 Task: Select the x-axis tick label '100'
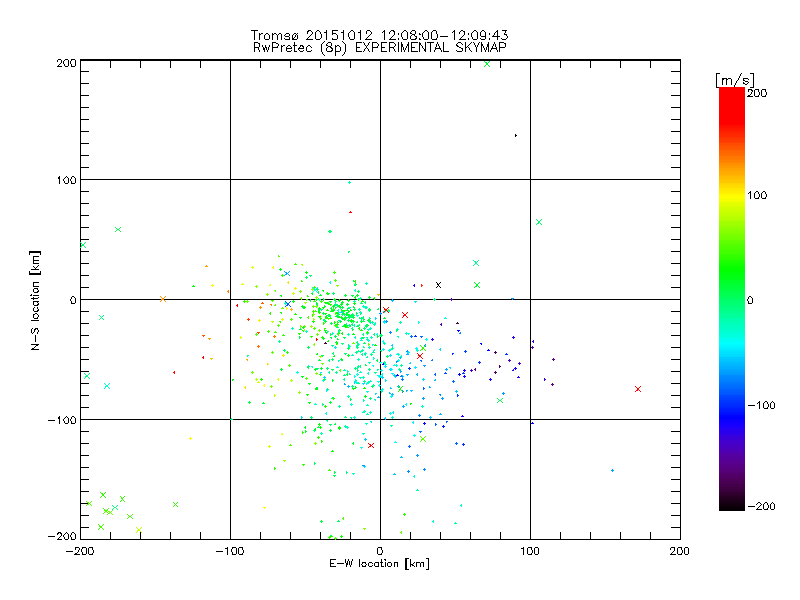point(530,551)
